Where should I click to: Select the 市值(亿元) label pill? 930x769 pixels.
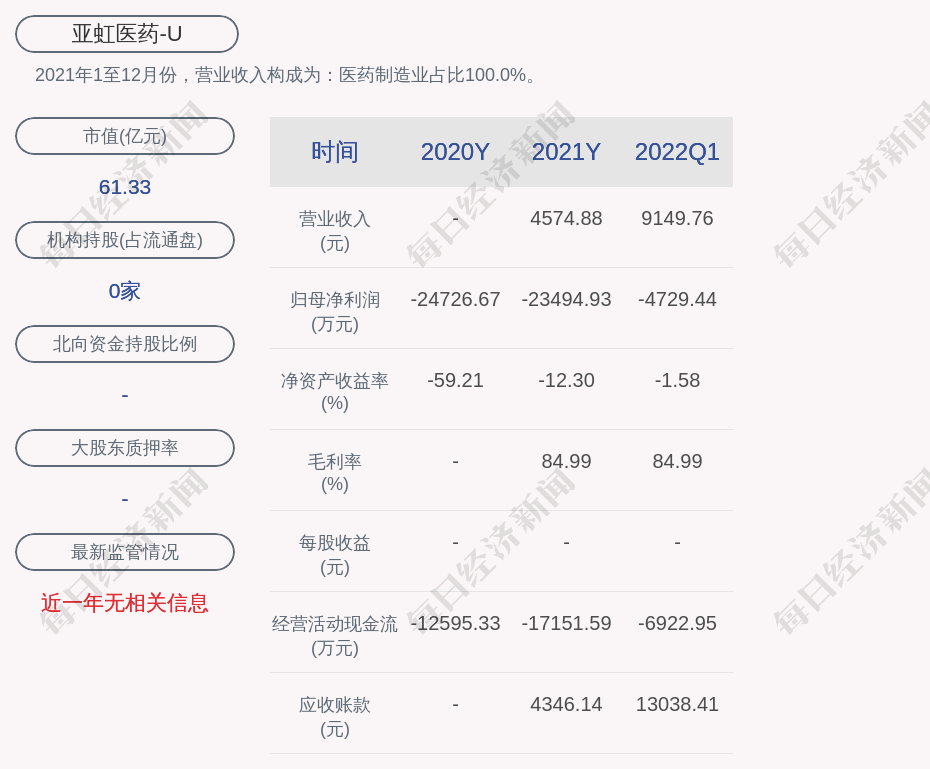[x=125, y=136]
